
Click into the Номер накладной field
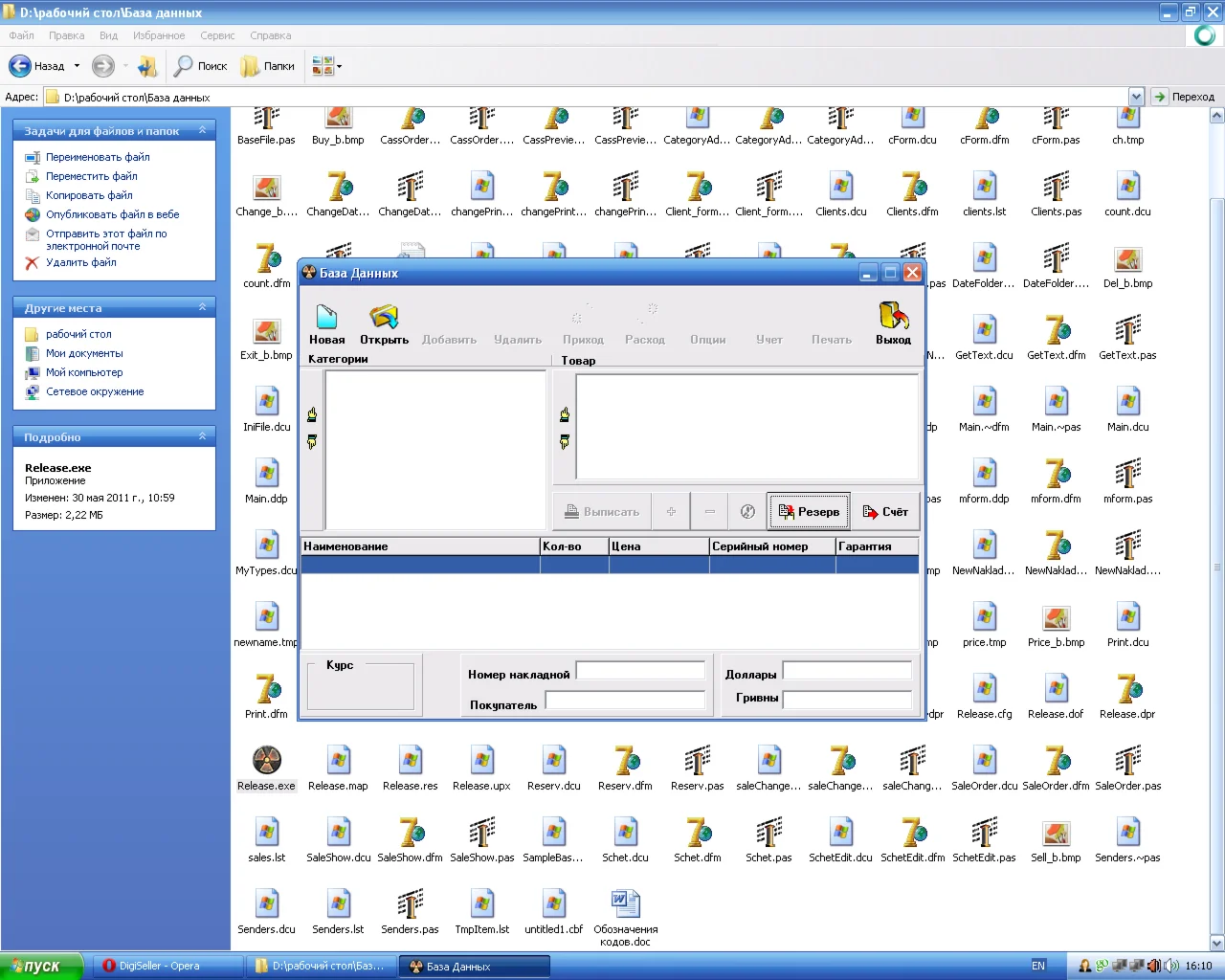[x=639, y=671]
